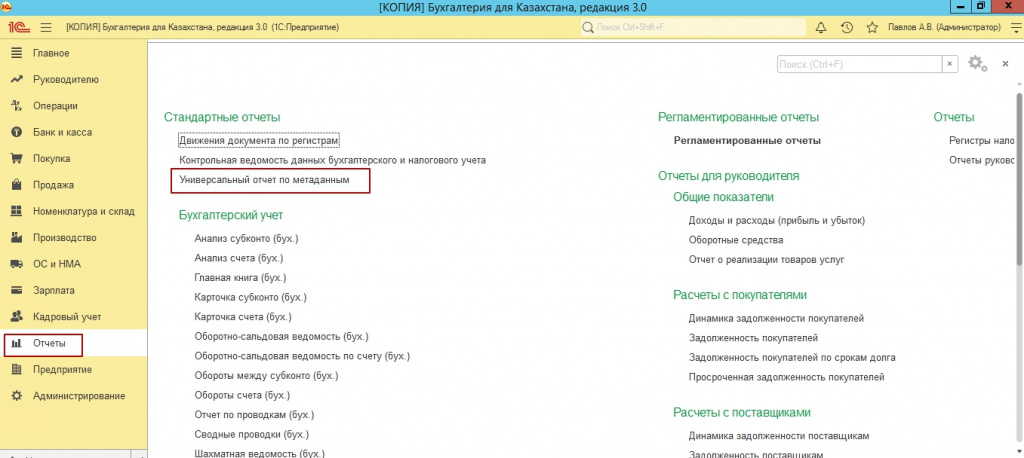Open the main menu hamburger icon
This screenshot has height=458, width=1024.
[46, 27]
